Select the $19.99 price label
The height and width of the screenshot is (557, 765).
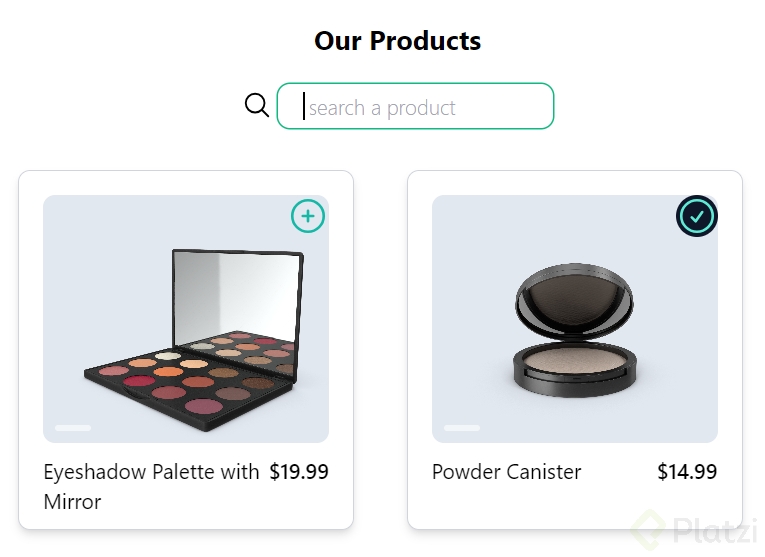(299, 472)
